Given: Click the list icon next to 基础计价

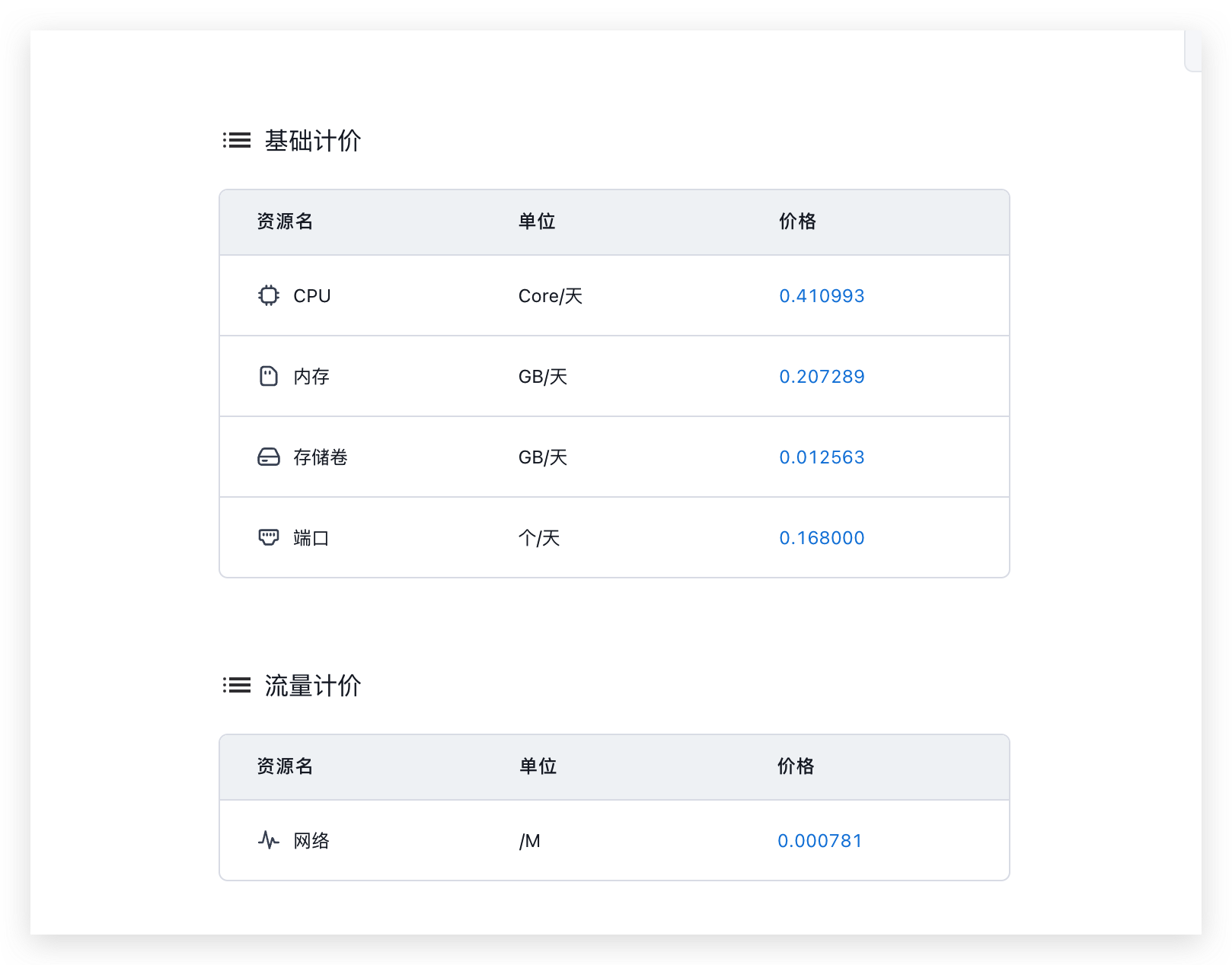Looking at the screenshot, I should pyautogui.click(x=237, y=140).
